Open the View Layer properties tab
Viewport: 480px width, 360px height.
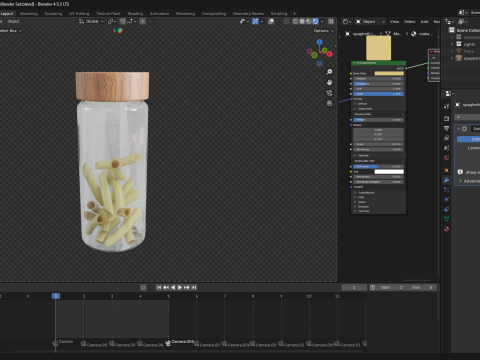click(447, 138)
